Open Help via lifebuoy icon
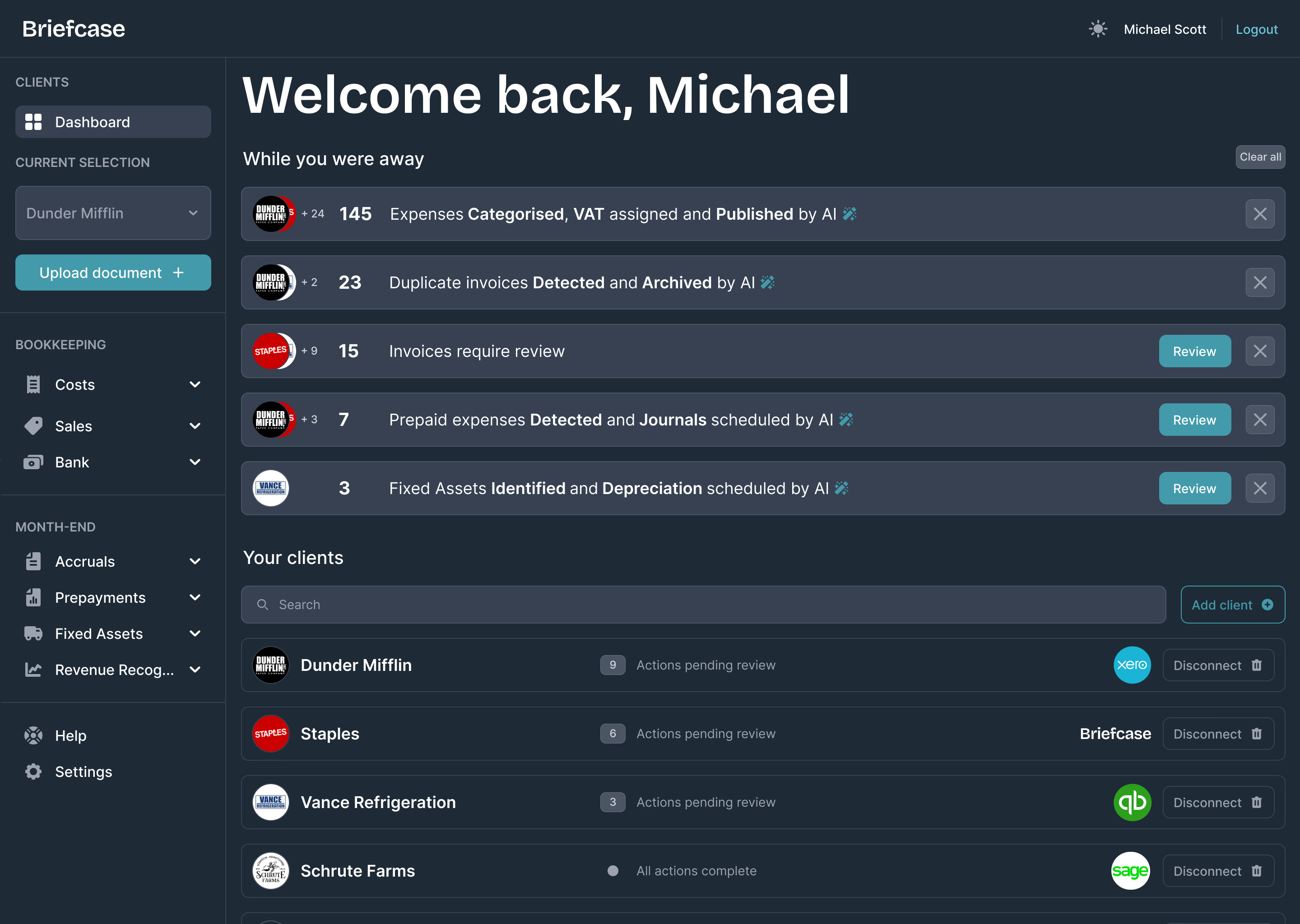Screen dimensions: 1300x924 pos(33,735)
